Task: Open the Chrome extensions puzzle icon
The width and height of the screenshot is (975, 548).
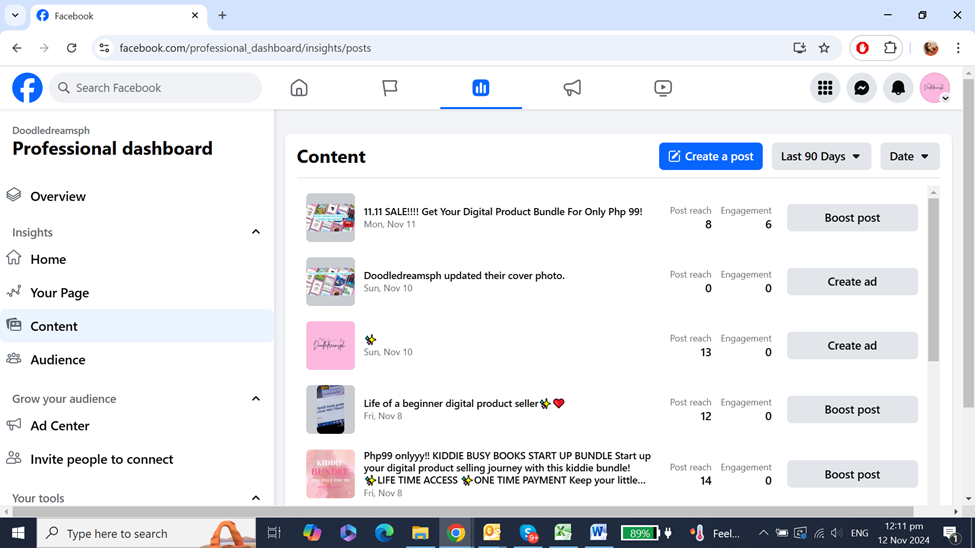Action: [x=890, y=48]
